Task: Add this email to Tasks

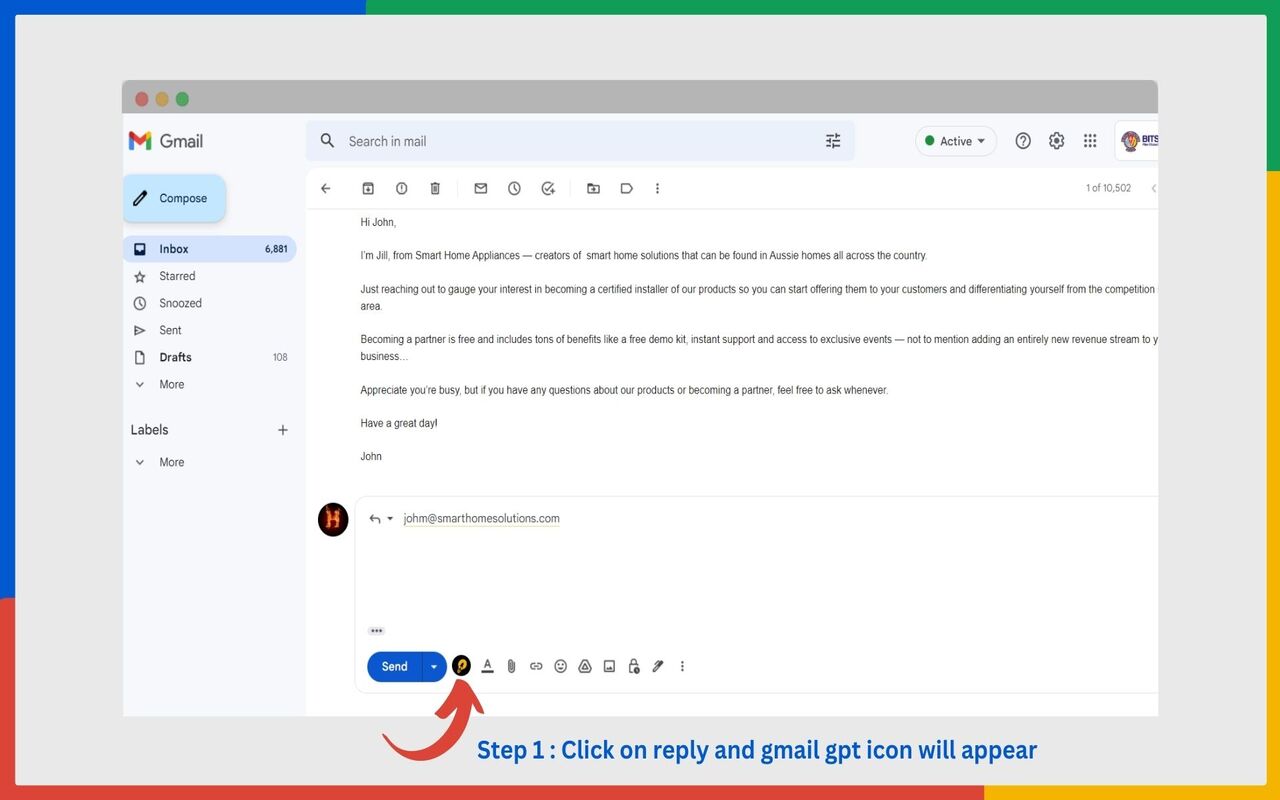Action: (x=548, y=188)
